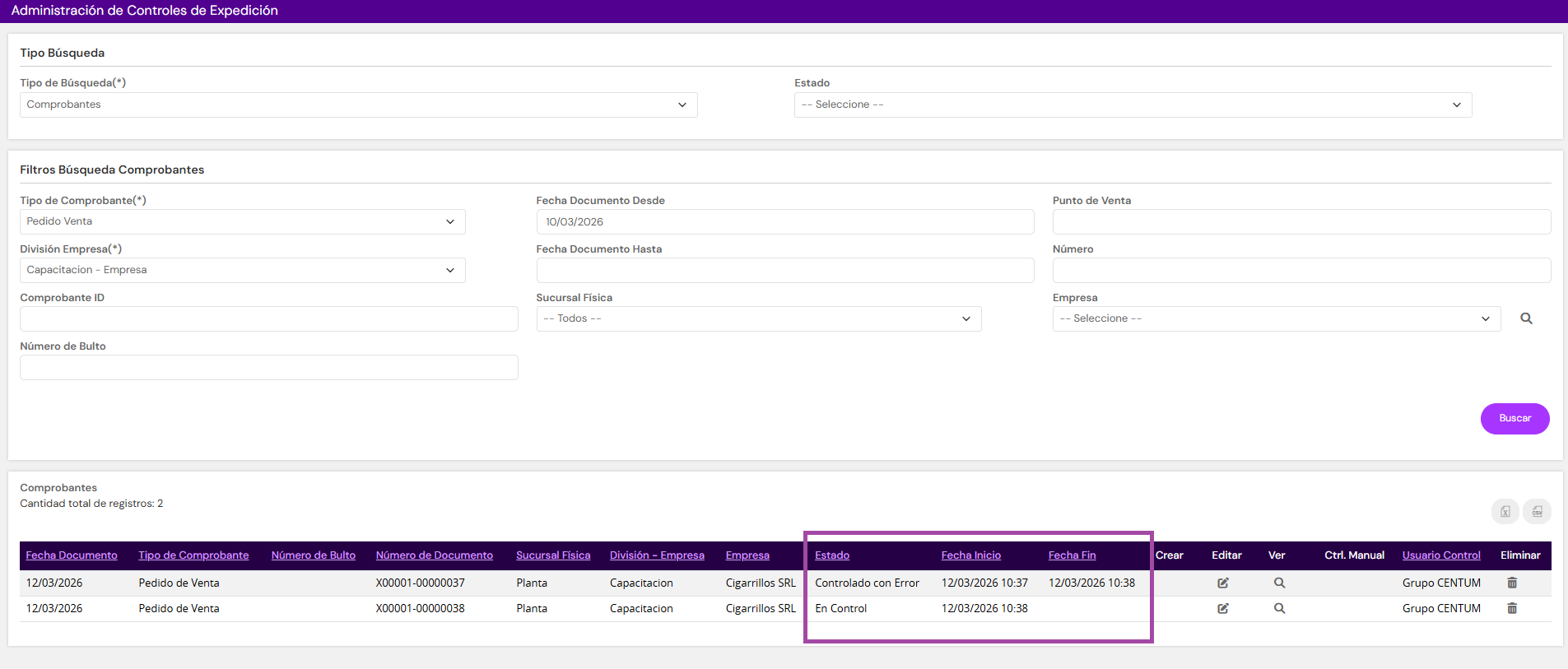Delete the row for document X00001-00000037
The image size is (1568, 669).
pyautogui.click(x=1512, y=583)
